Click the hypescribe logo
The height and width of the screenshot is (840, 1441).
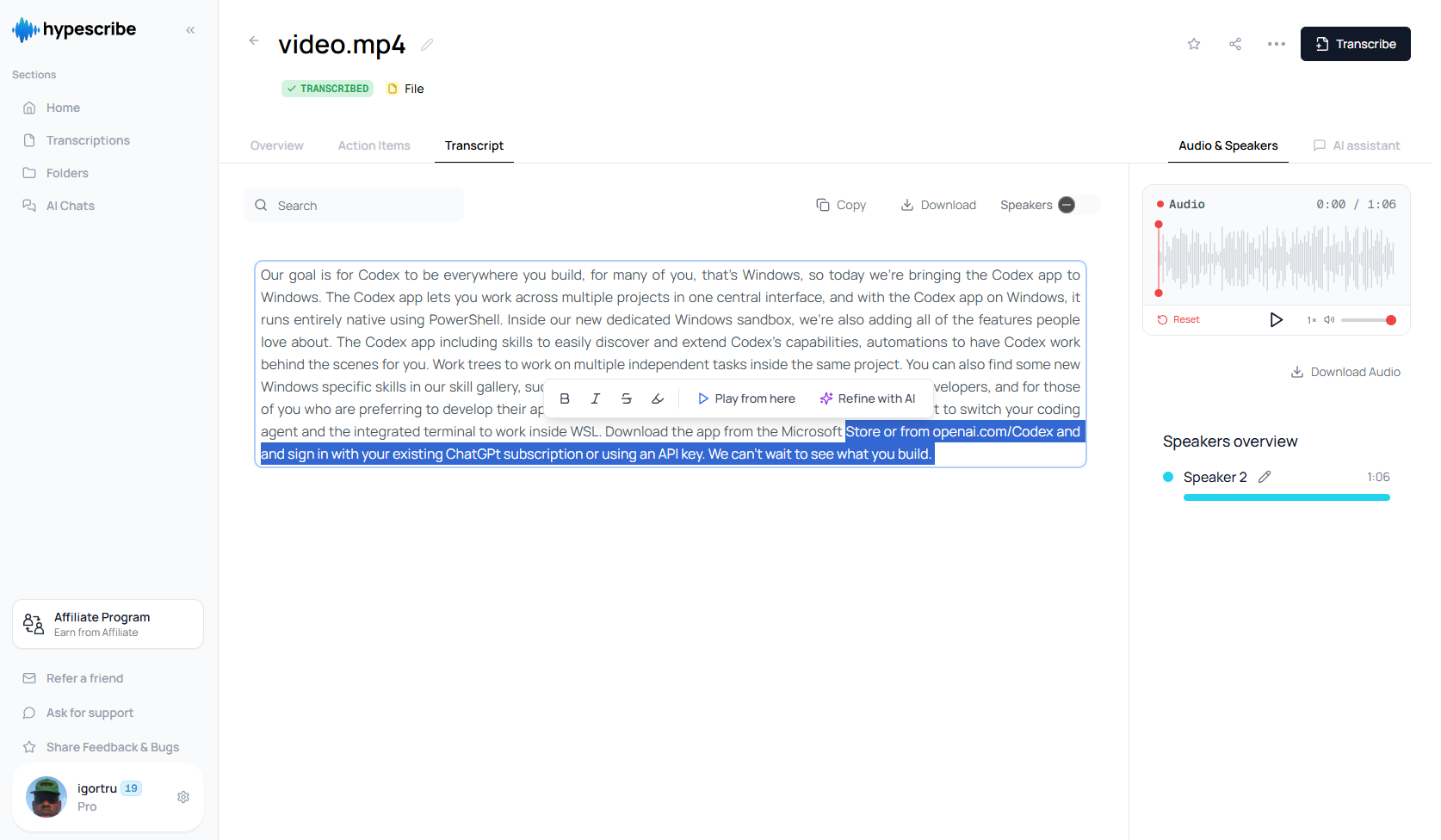point(74,29)
